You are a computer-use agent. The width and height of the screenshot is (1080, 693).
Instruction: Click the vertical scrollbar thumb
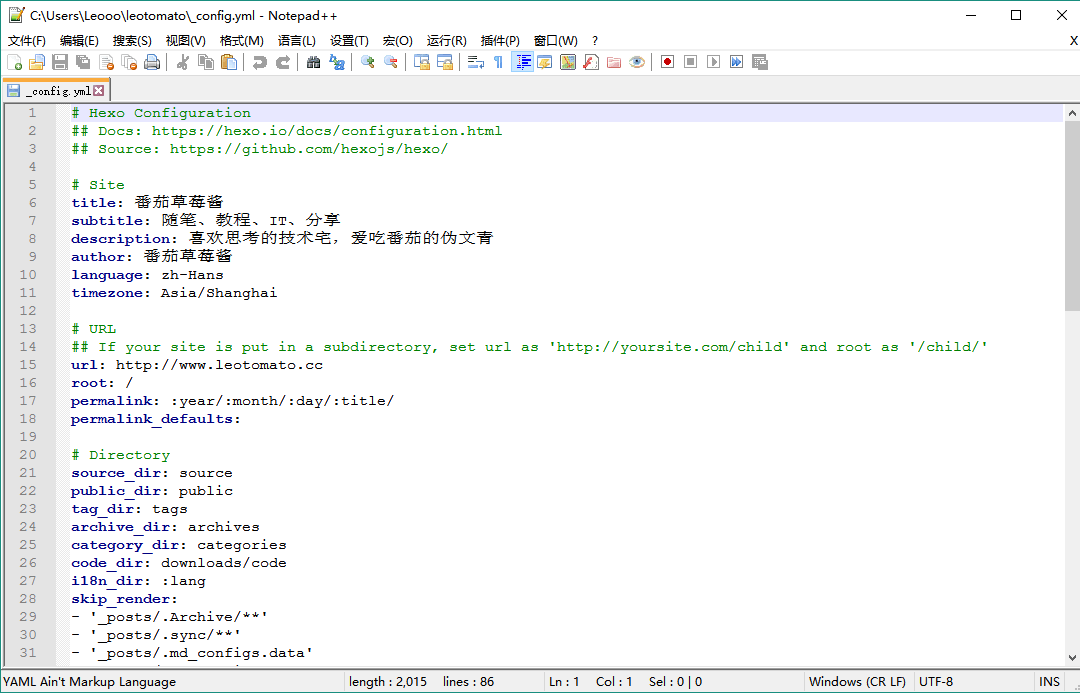pos(1072,215)
